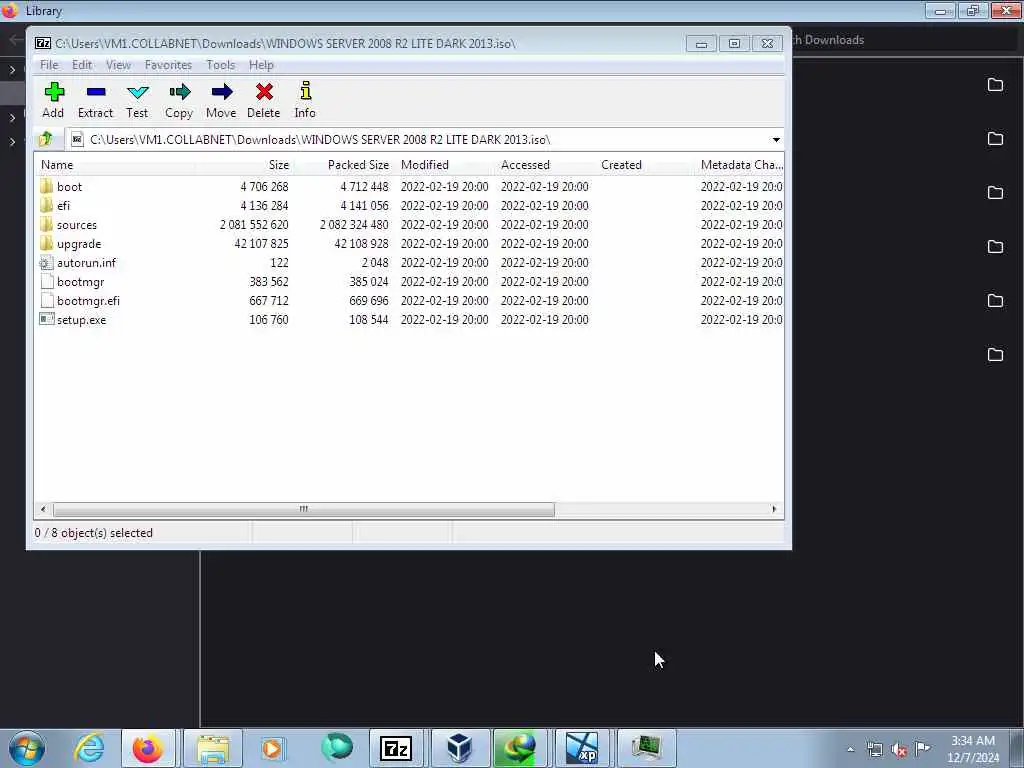Screen dimensions: 1024x768
Task: Click the size value 106 760
Action: 268,320
